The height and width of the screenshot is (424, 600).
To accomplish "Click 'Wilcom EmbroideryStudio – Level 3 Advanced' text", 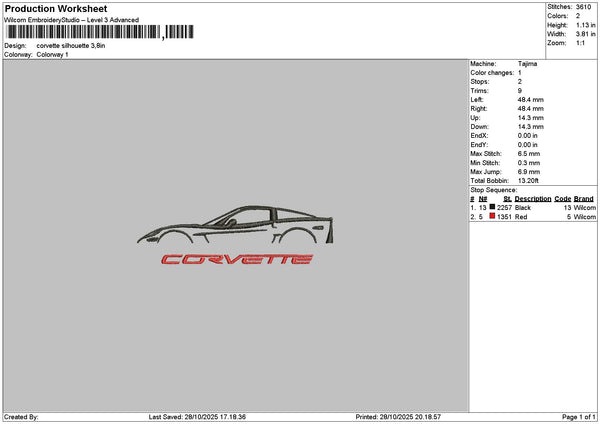I will click(x=72, y=20).
